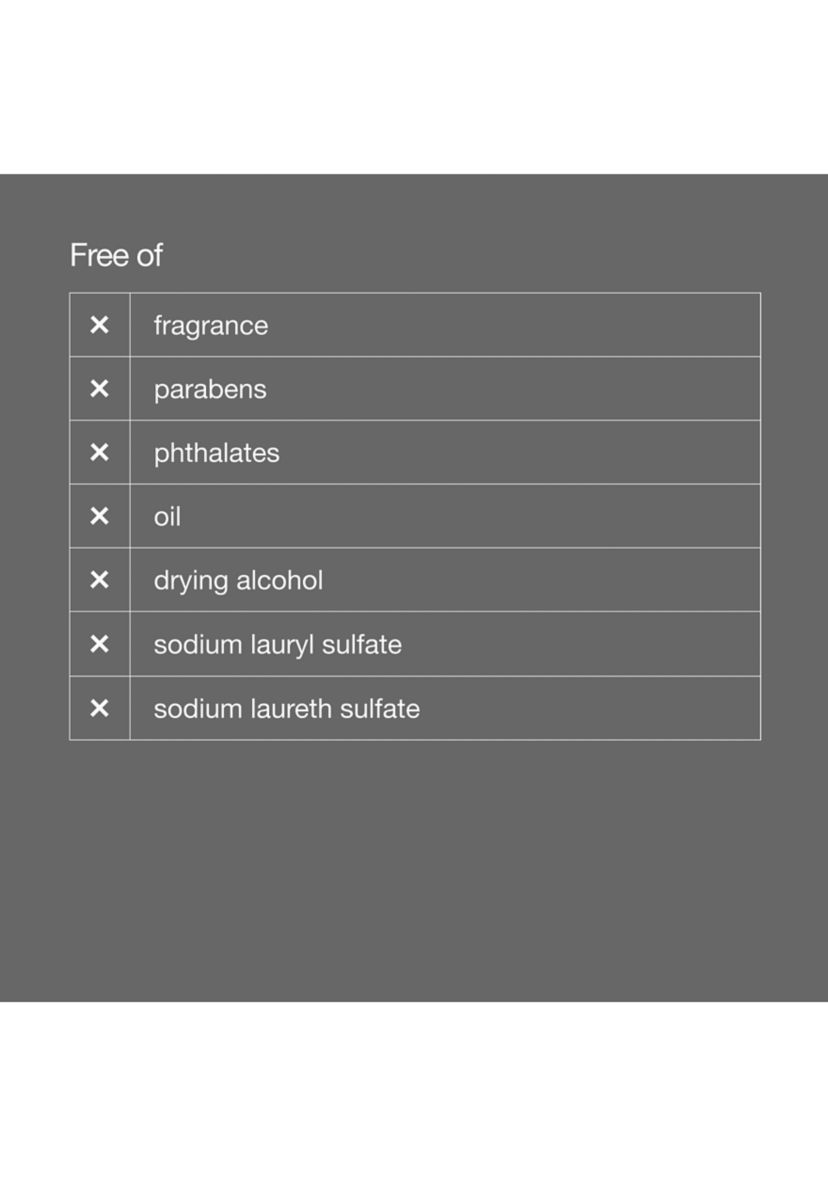
Task: Click the X icon beside fragrance
Action: (x=99, y=325)
